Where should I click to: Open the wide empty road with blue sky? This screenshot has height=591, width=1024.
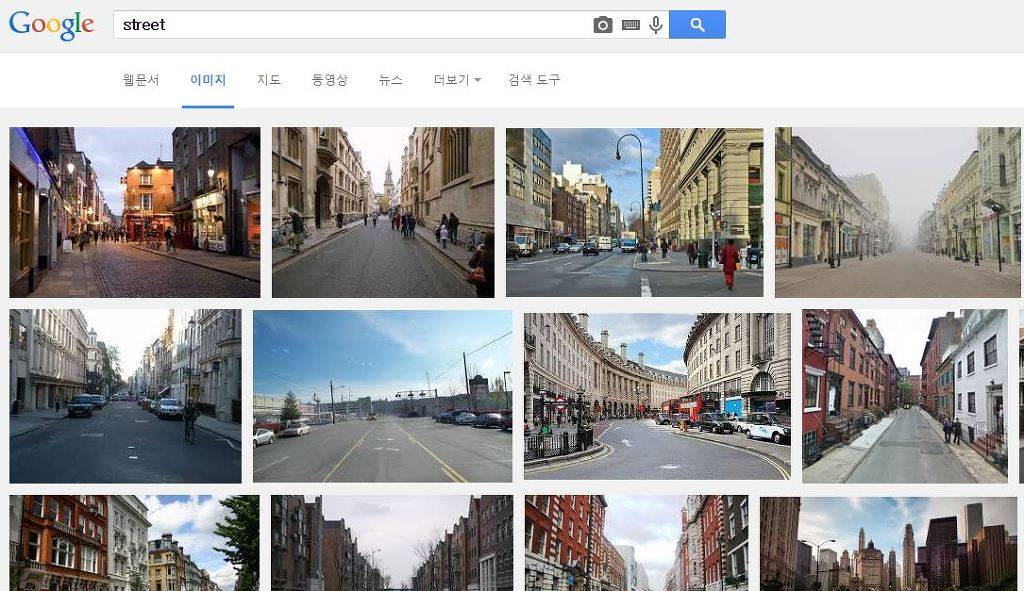pyautogui.click(x=382, y=396)
